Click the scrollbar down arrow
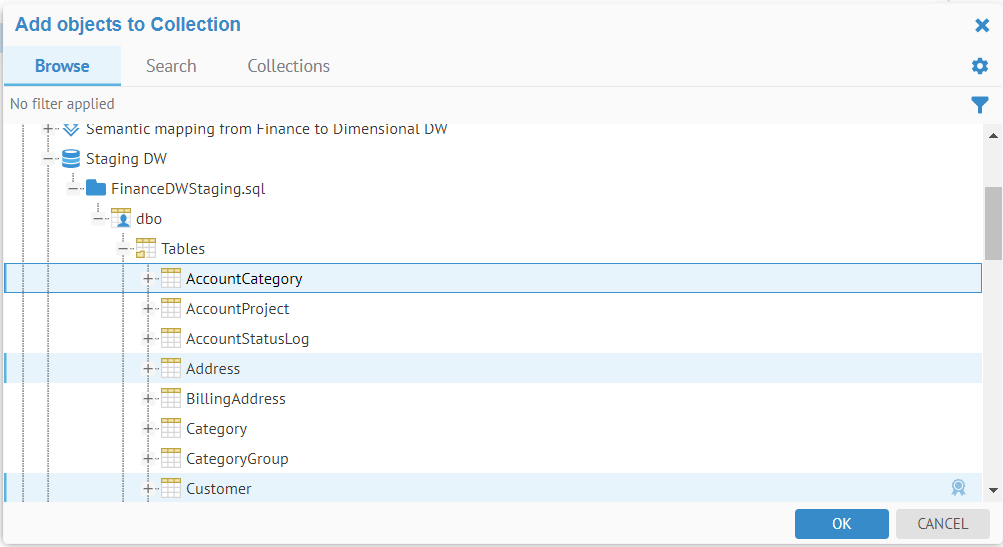 pos(993,490)
